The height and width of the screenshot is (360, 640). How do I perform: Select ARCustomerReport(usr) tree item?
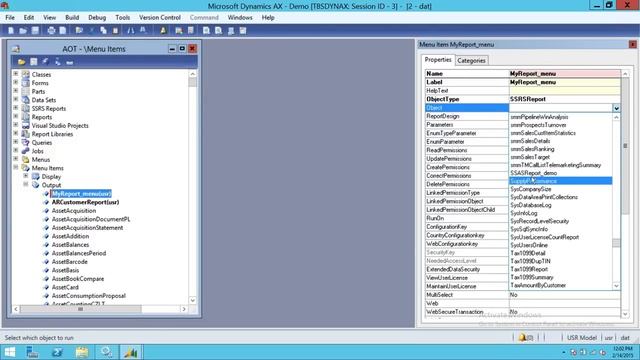coord(85,202)
